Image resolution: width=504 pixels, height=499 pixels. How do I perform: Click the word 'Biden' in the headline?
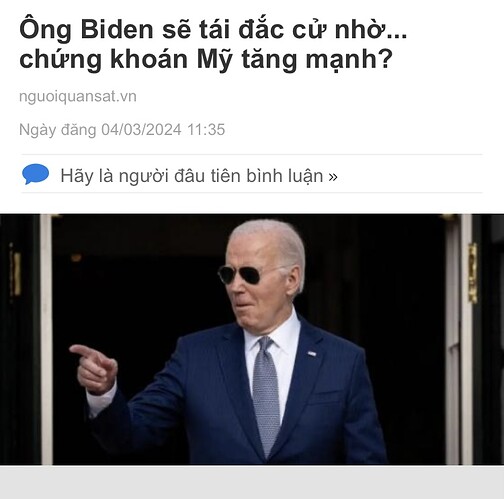click(117, 30)
